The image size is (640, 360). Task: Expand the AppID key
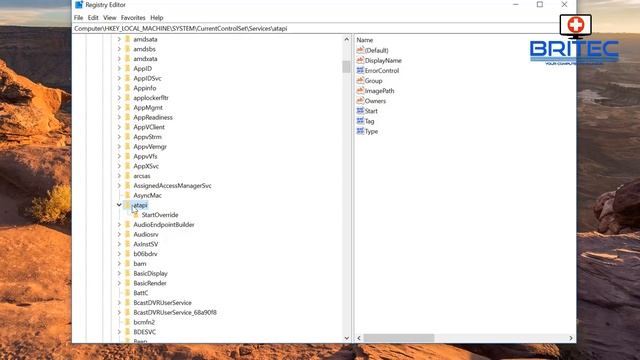(x=119, y=69)
